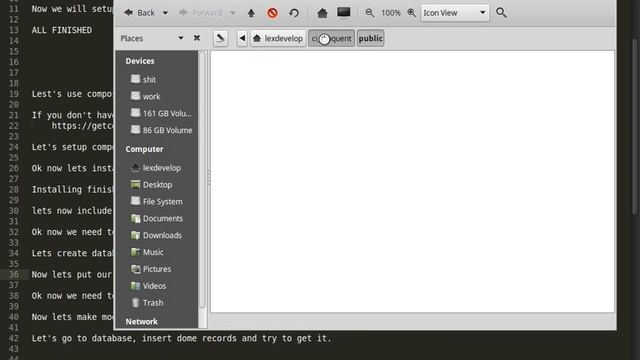Go up to parent folder arrow
Screen dimensions: 640x360
pos(251,13)
